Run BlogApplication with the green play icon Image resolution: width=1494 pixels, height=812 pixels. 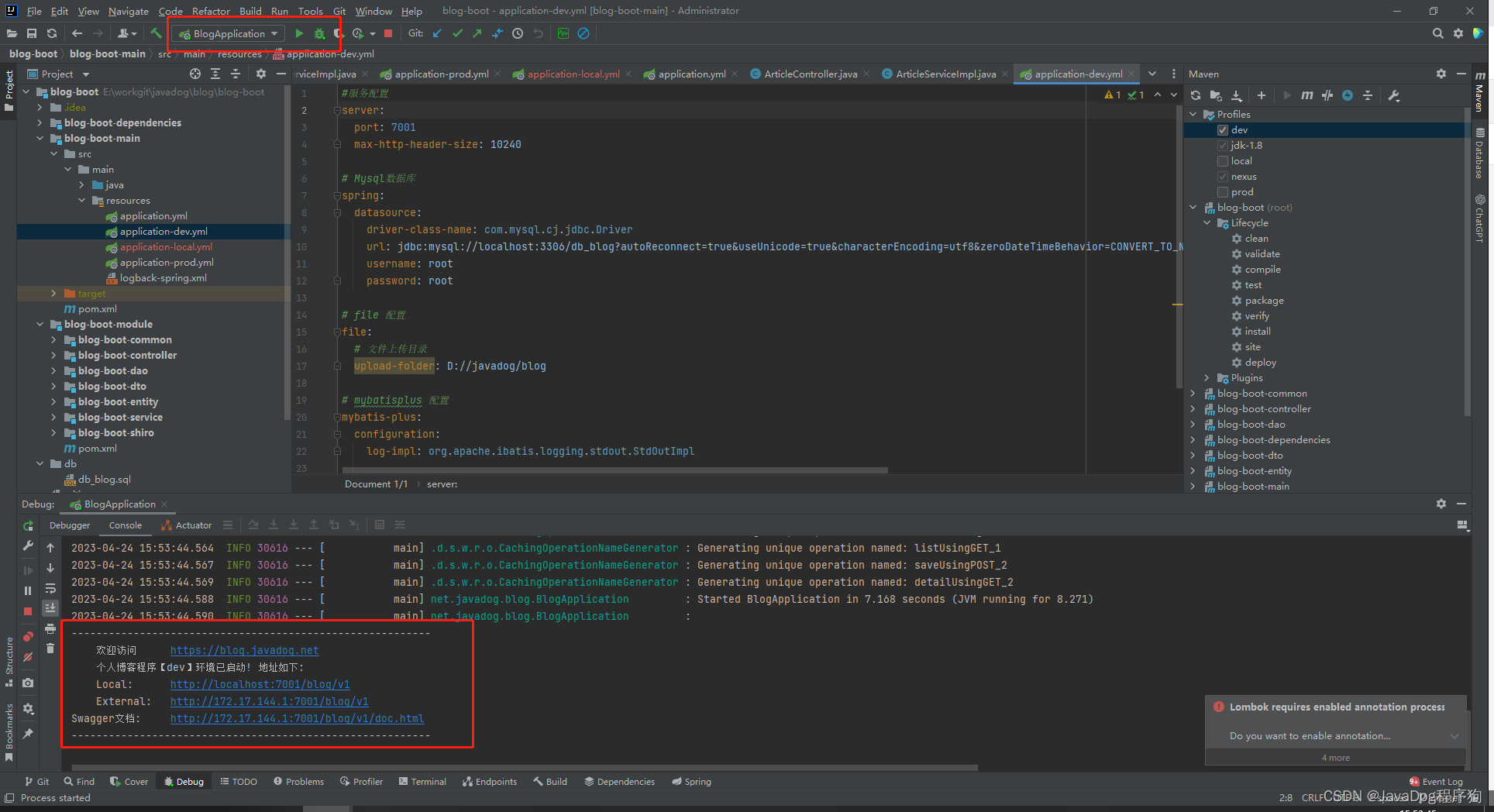click(300, 33)
